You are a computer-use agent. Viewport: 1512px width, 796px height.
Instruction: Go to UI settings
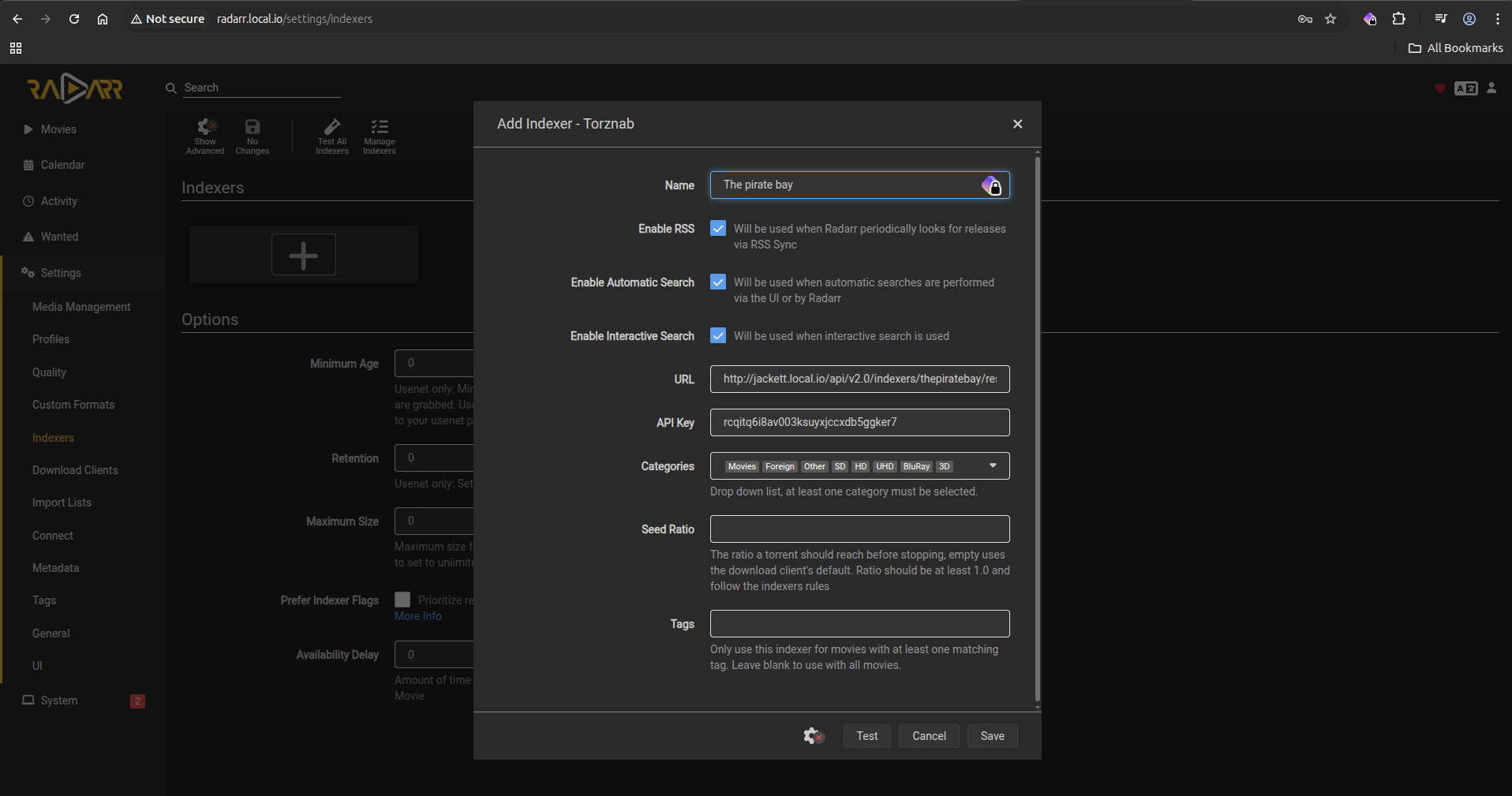coord(37,666)
